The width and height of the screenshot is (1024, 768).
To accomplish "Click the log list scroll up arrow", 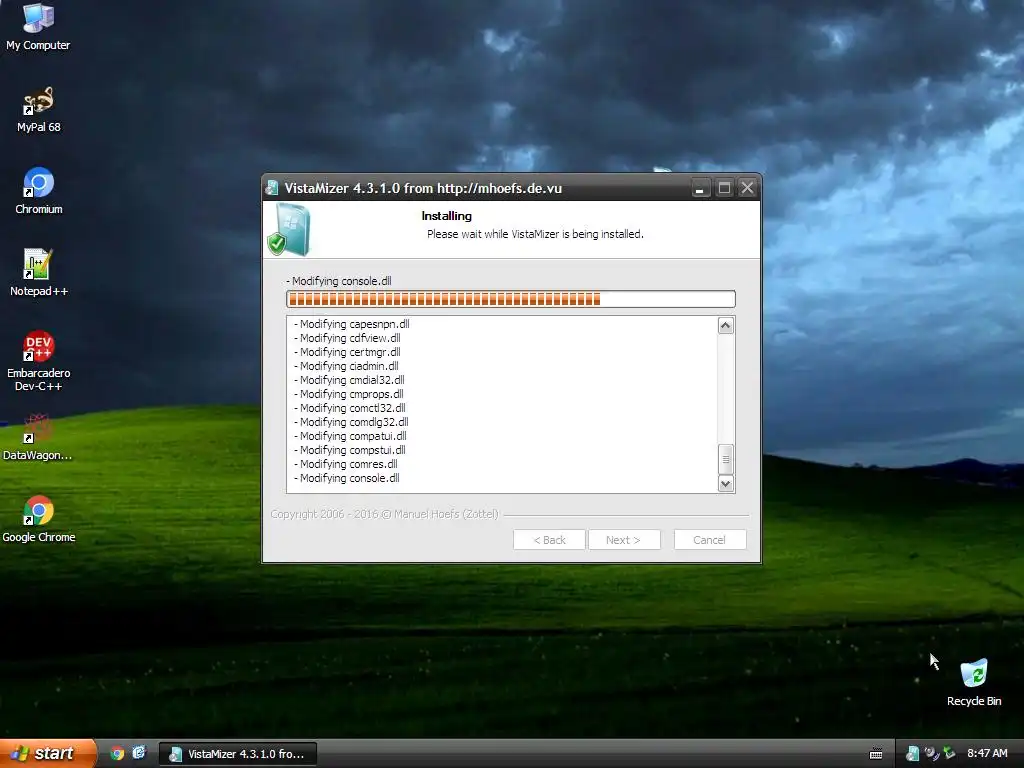I will click(726, 325).
